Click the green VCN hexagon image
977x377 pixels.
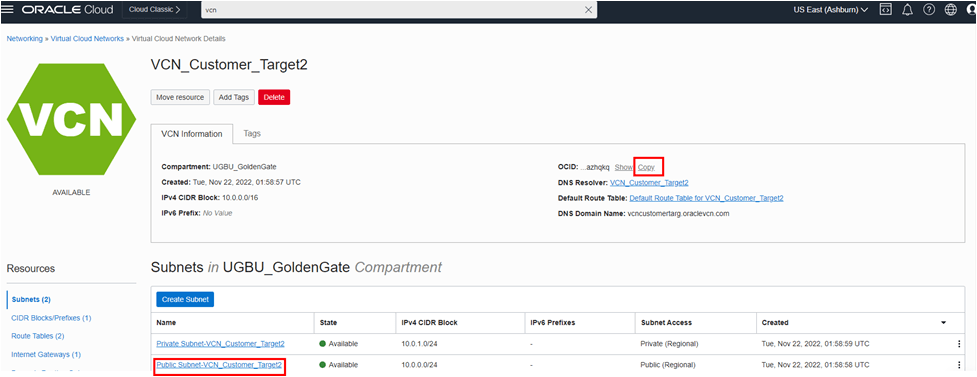point(71,119)
